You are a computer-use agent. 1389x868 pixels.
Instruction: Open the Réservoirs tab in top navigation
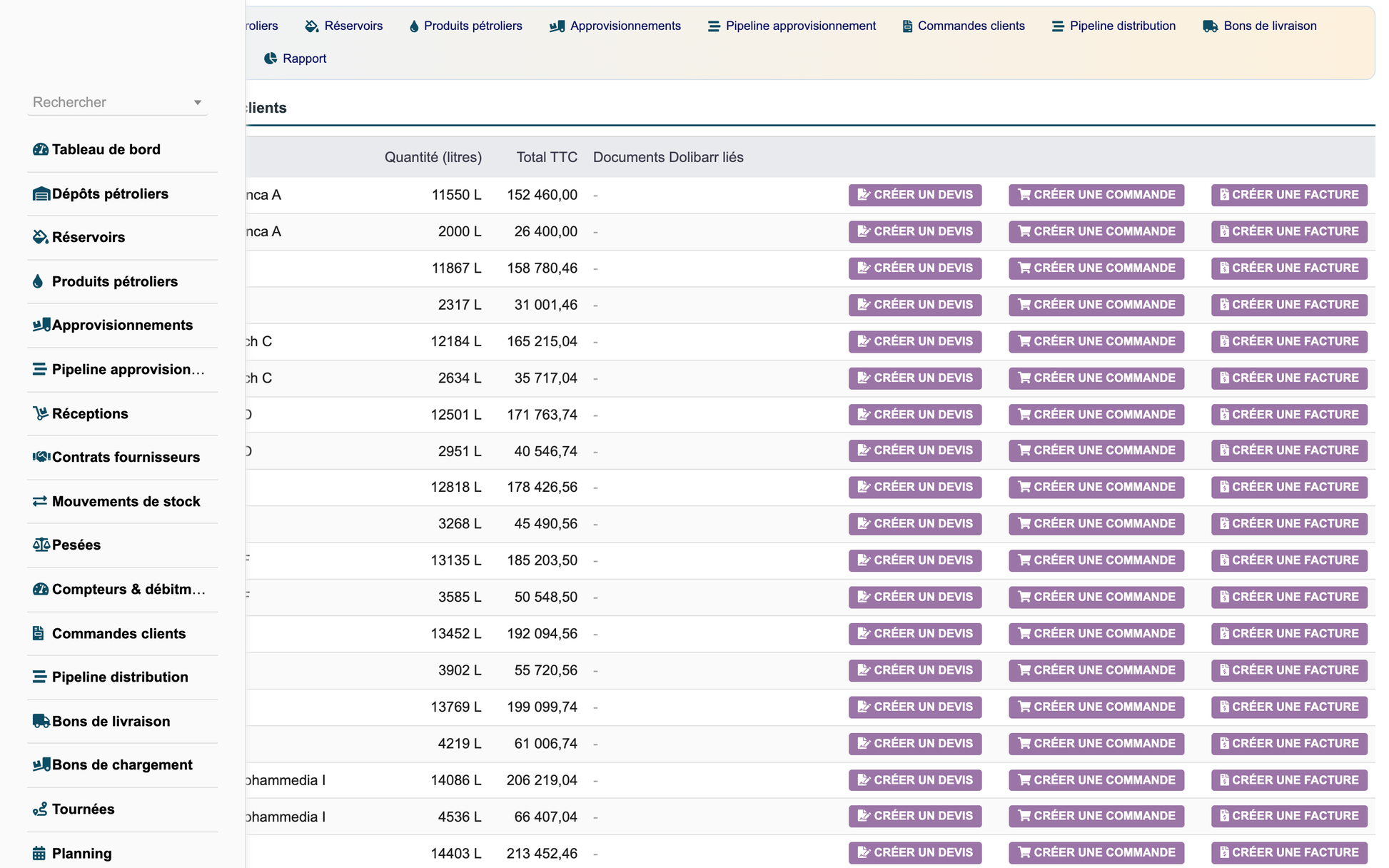tap(344, 26)
